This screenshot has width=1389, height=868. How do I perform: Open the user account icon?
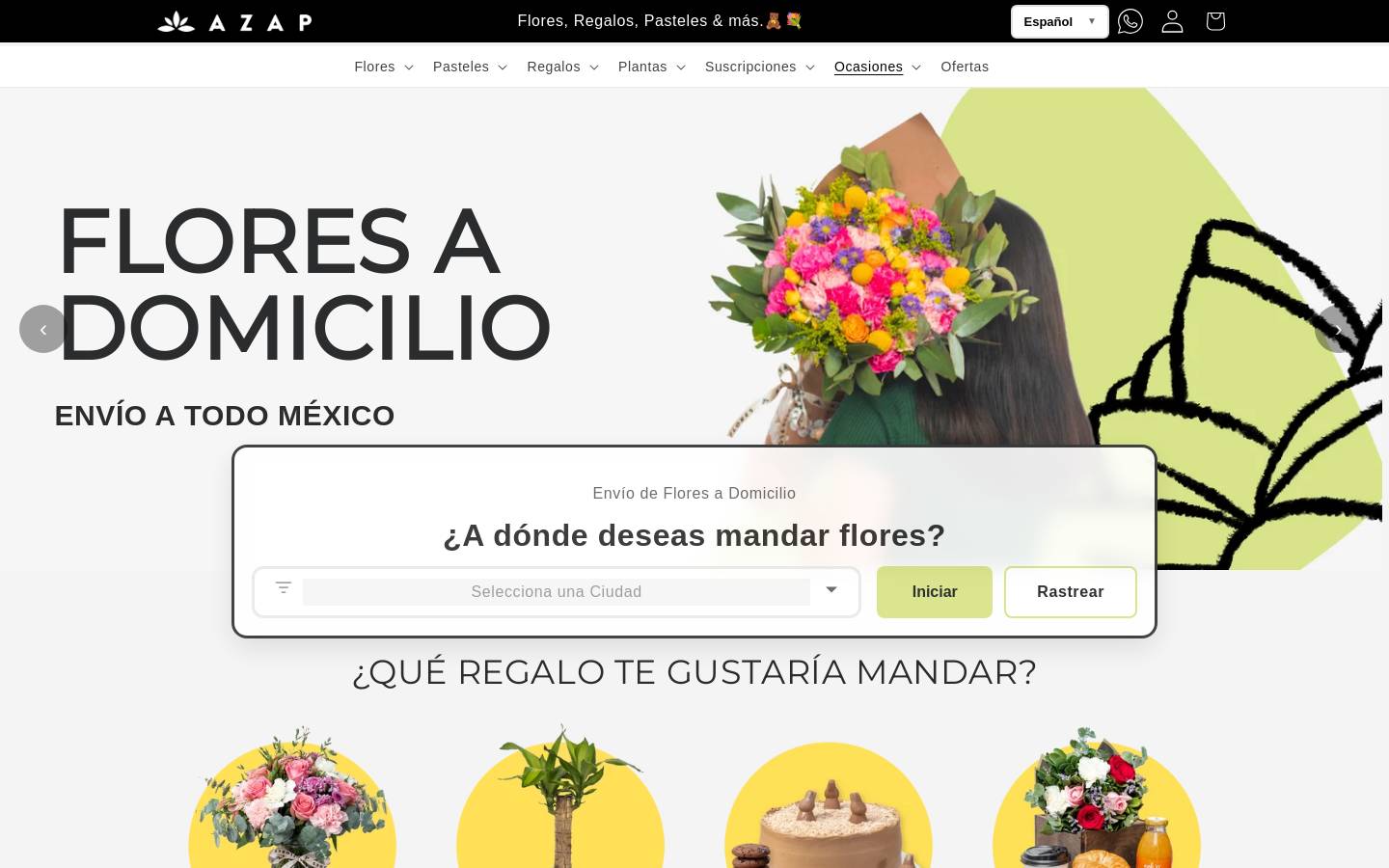pyautogui.click(x=1172, y=21)
